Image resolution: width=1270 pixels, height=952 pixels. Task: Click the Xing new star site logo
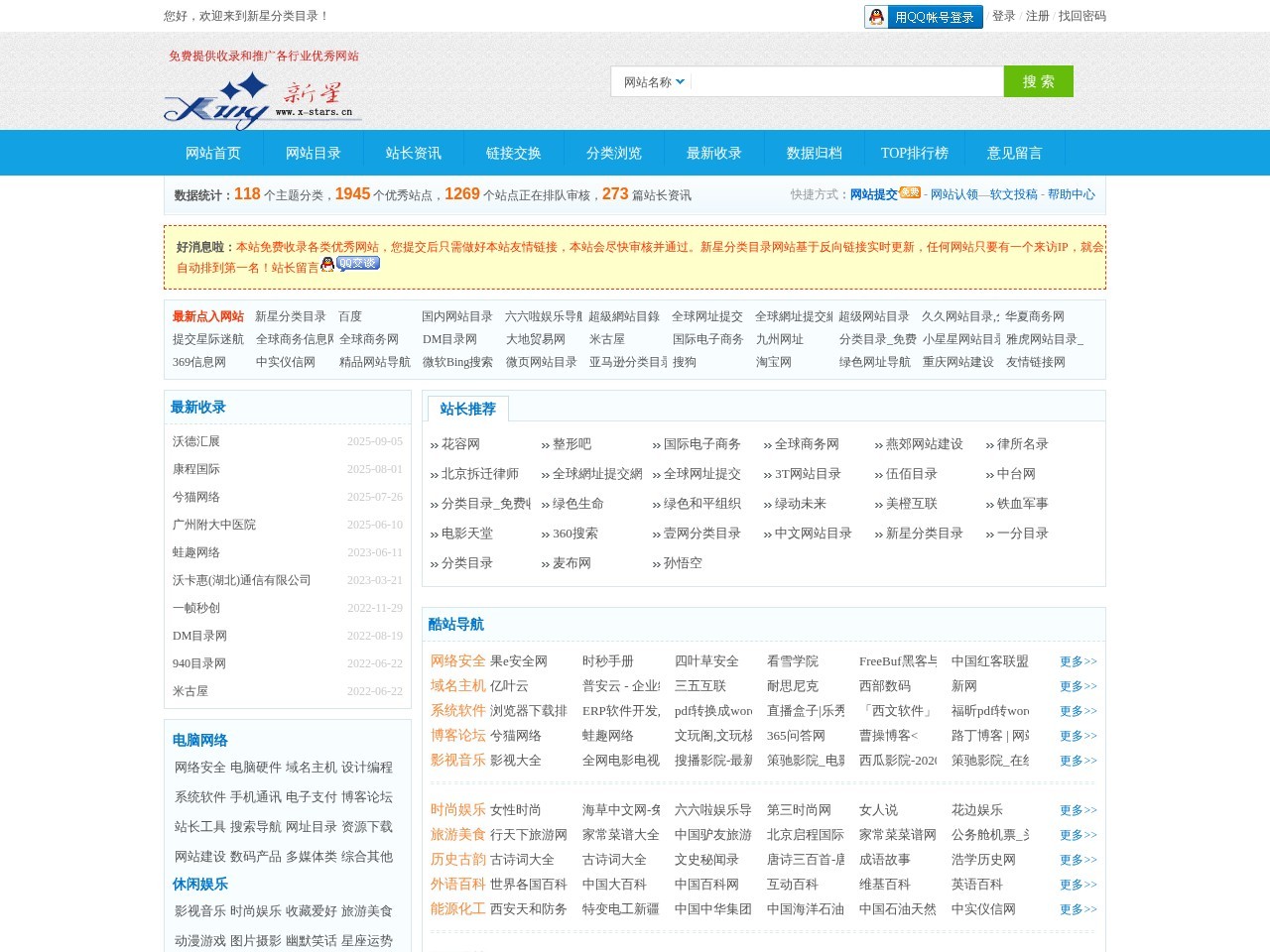coord(262,101)
